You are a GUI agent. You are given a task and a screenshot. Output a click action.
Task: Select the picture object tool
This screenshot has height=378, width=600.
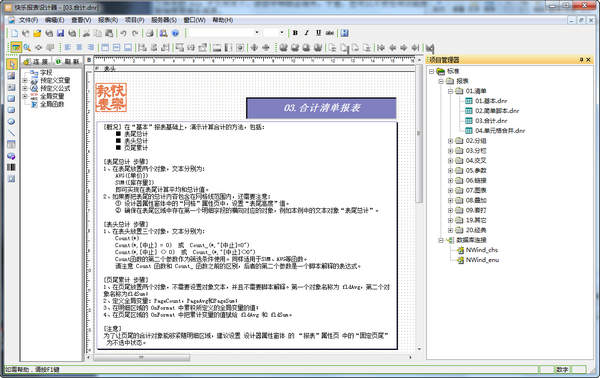point(11,76)
